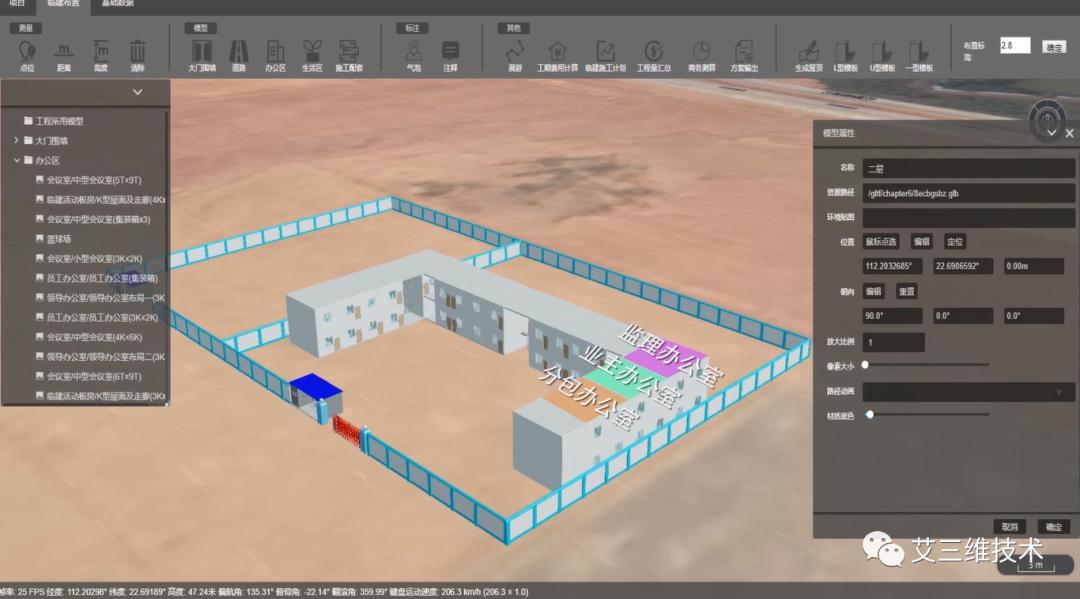Viewport: 1080px width, 599px height.
Task: Switch to the 项目 tab
Action: [17, 5]
